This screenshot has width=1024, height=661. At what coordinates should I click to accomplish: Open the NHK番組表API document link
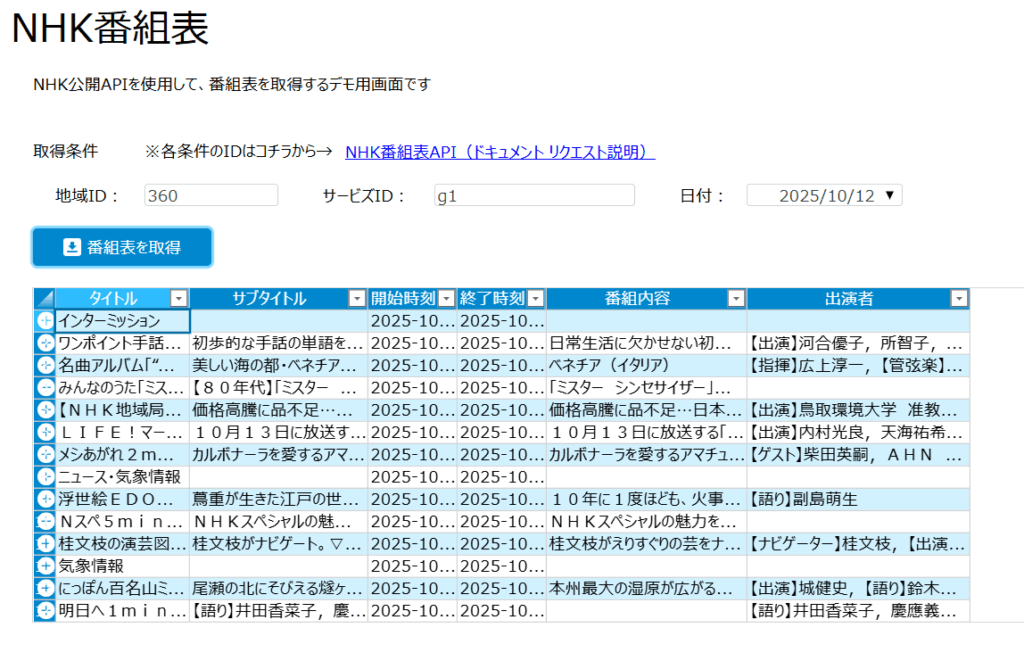[499, 152]
